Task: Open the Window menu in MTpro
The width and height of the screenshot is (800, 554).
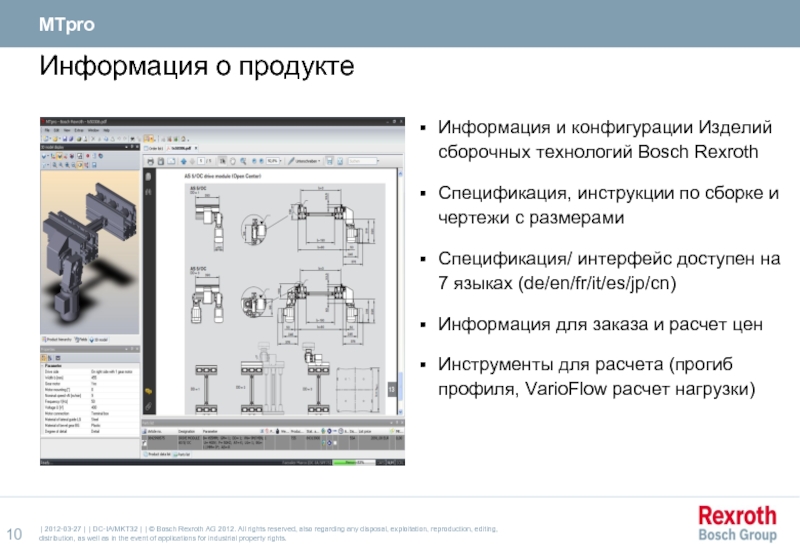Action: tap(94, 131)
